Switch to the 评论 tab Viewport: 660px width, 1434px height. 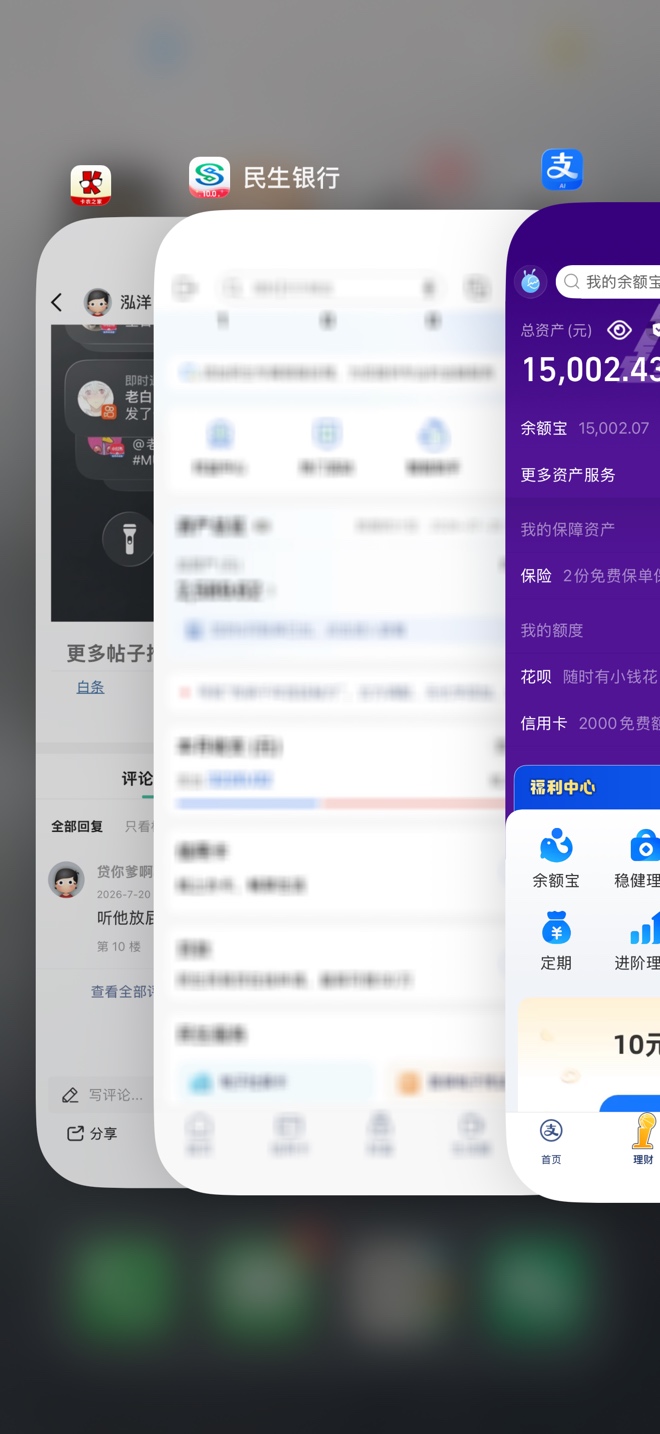click(138, 778)
